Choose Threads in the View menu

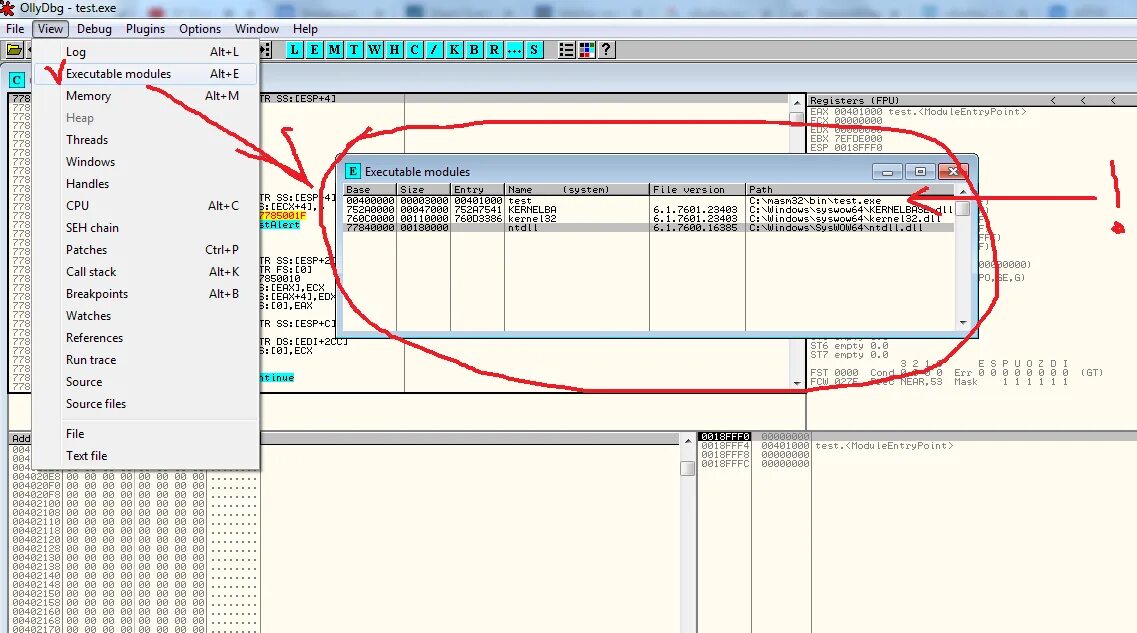146,139
